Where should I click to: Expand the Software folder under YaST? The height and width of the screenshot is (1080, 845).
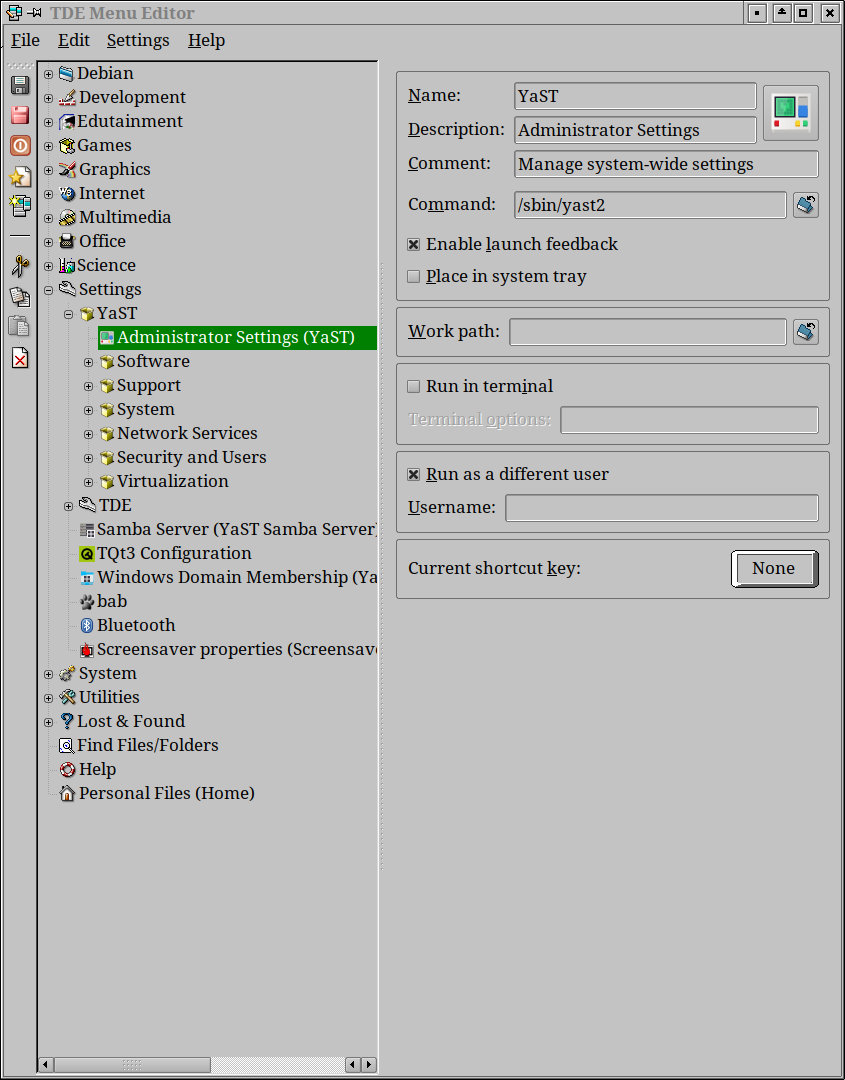pyautogui.click(x=88, y=362)
